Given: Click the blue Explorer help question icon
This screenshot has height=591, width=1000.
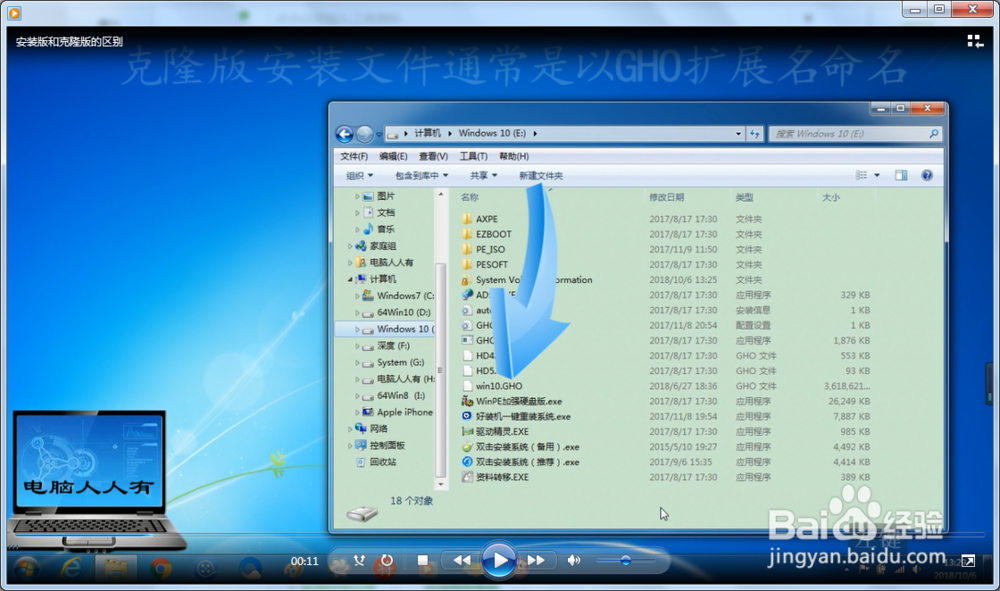Looking at the screenshot, I should tap(927, 175).
